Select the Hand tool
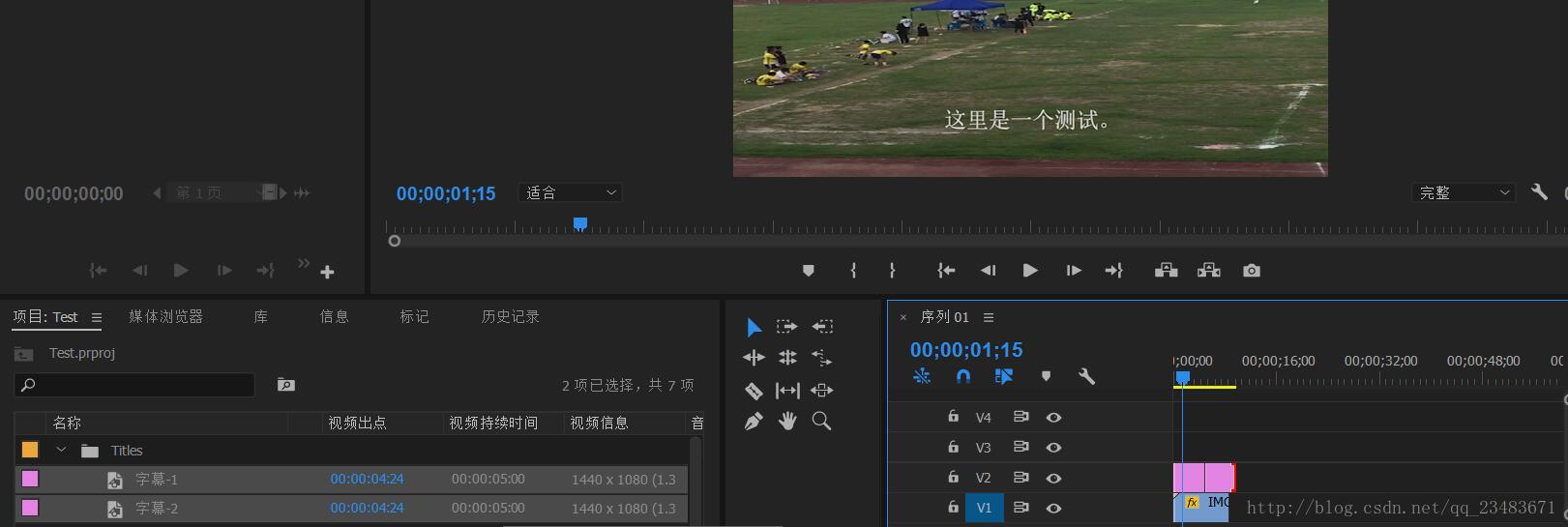Screen dimensions: 1568x527 (787, 421)
